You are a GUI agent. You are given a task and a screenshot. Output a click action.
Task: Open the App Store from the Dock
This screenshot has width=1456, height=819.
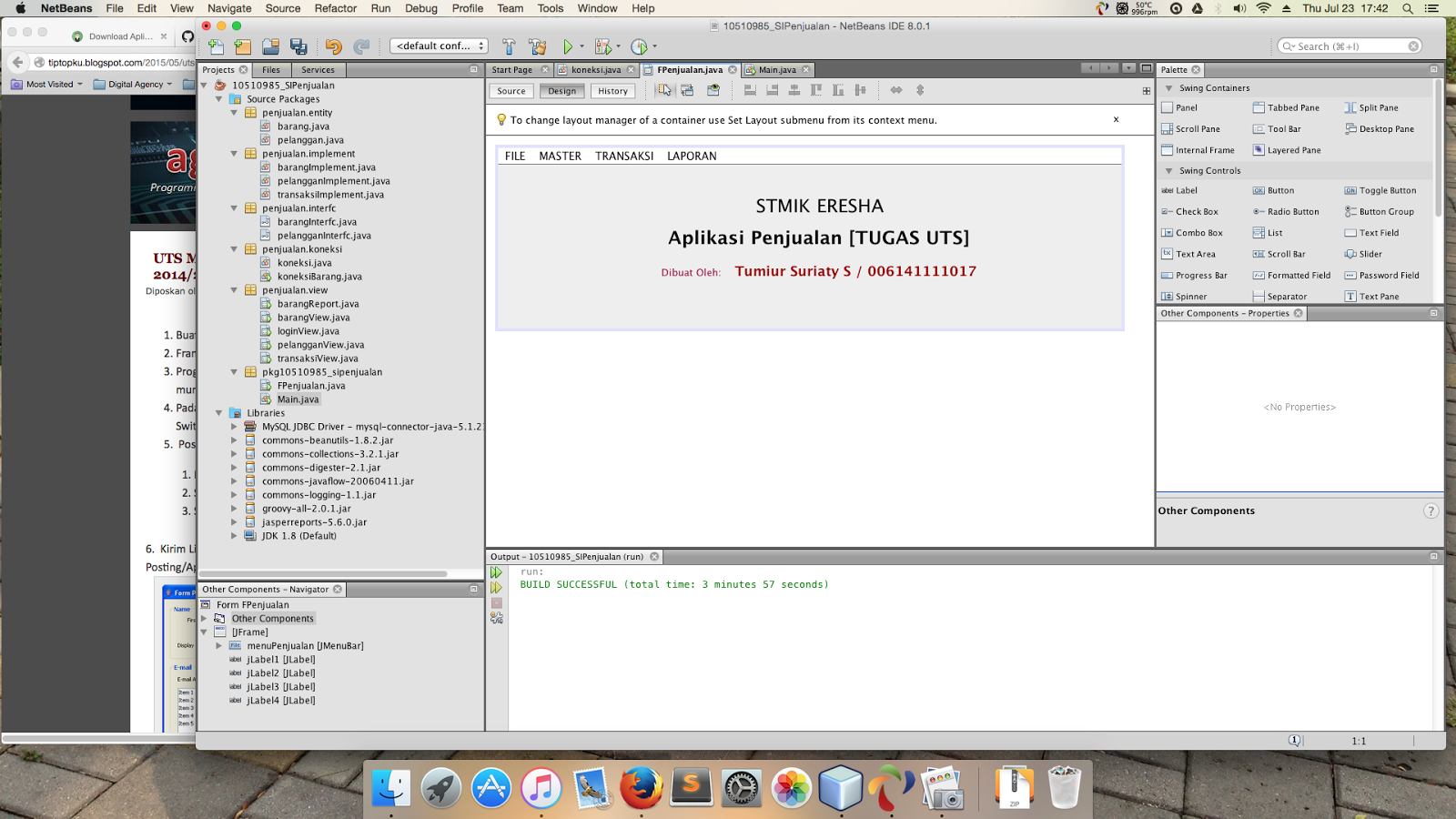point(491,787)
